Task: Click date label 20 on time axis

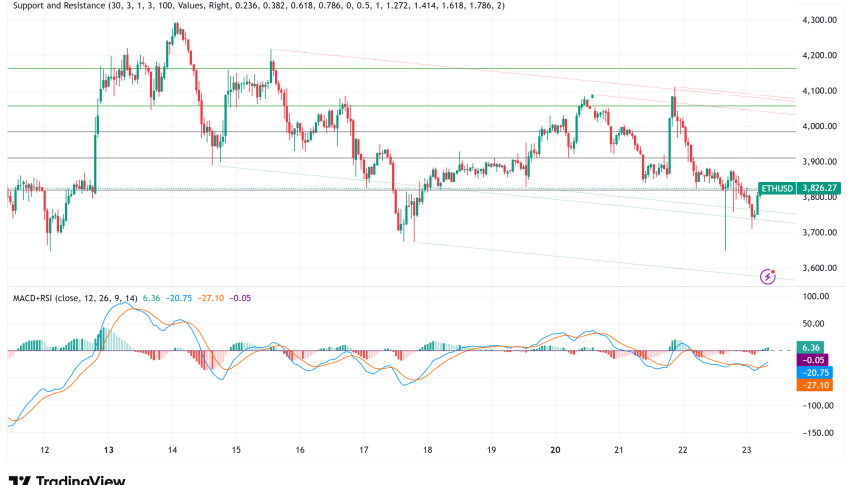Action: [x=554, y=451]
